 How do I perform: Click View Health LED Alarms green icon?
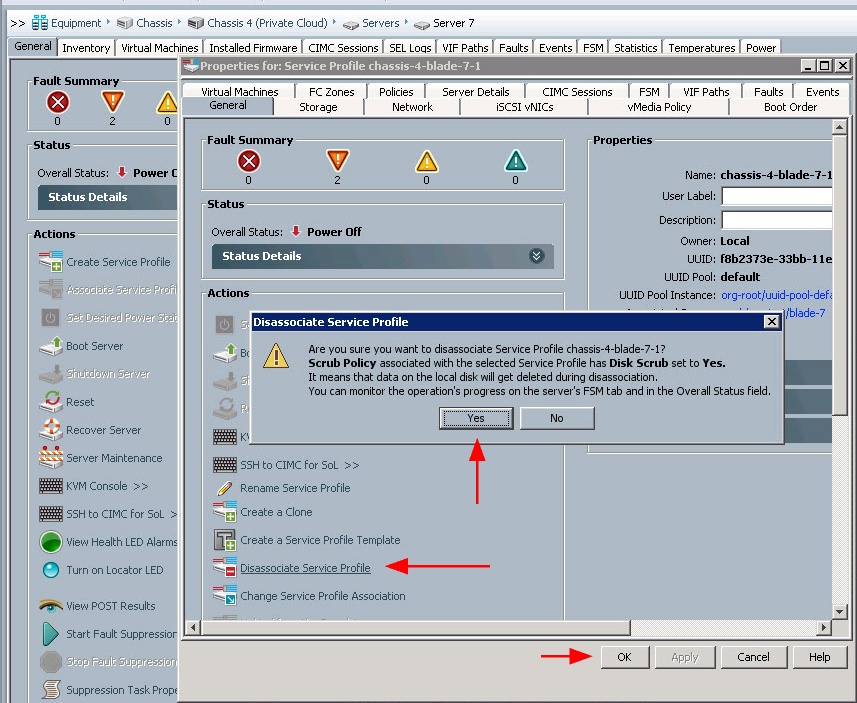pyautogui.click(x=51, y=542)
